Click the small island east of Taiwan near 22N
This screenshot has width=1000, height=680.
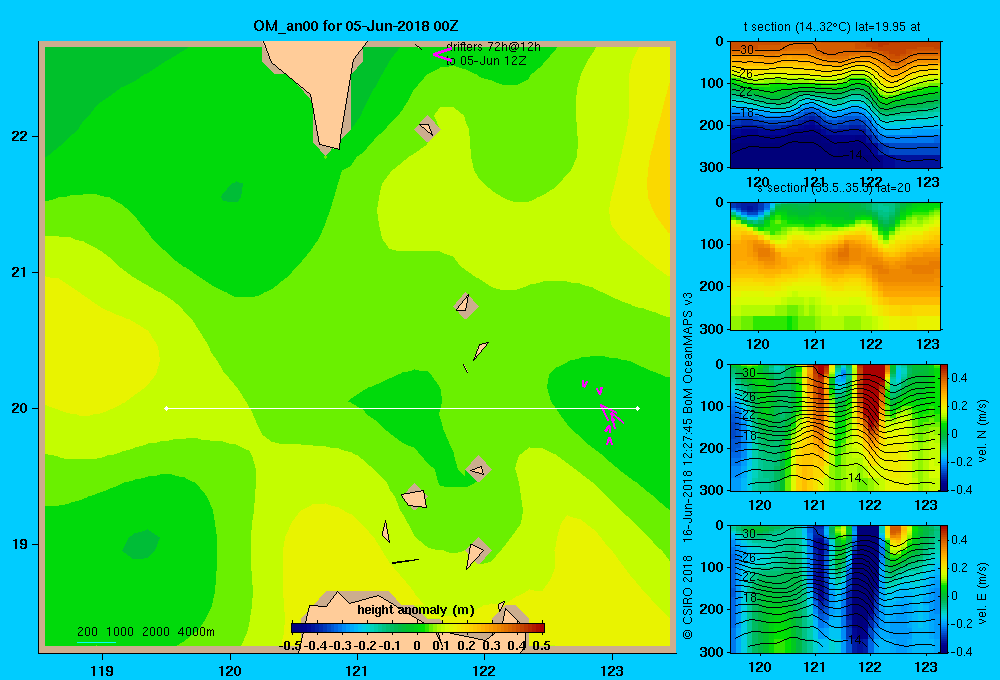427,128
